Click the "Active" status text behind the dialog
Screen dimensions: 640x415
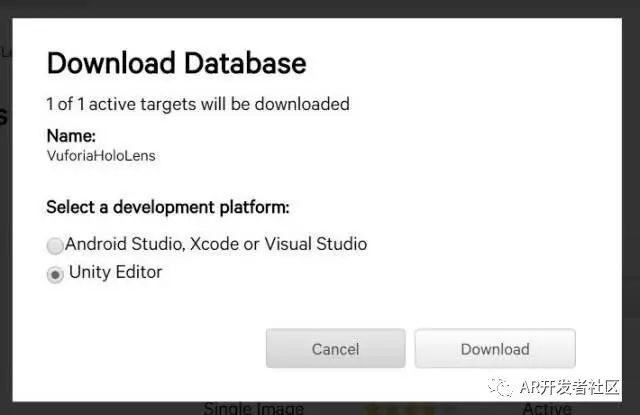pyautogui.click(x=547, y=408)
